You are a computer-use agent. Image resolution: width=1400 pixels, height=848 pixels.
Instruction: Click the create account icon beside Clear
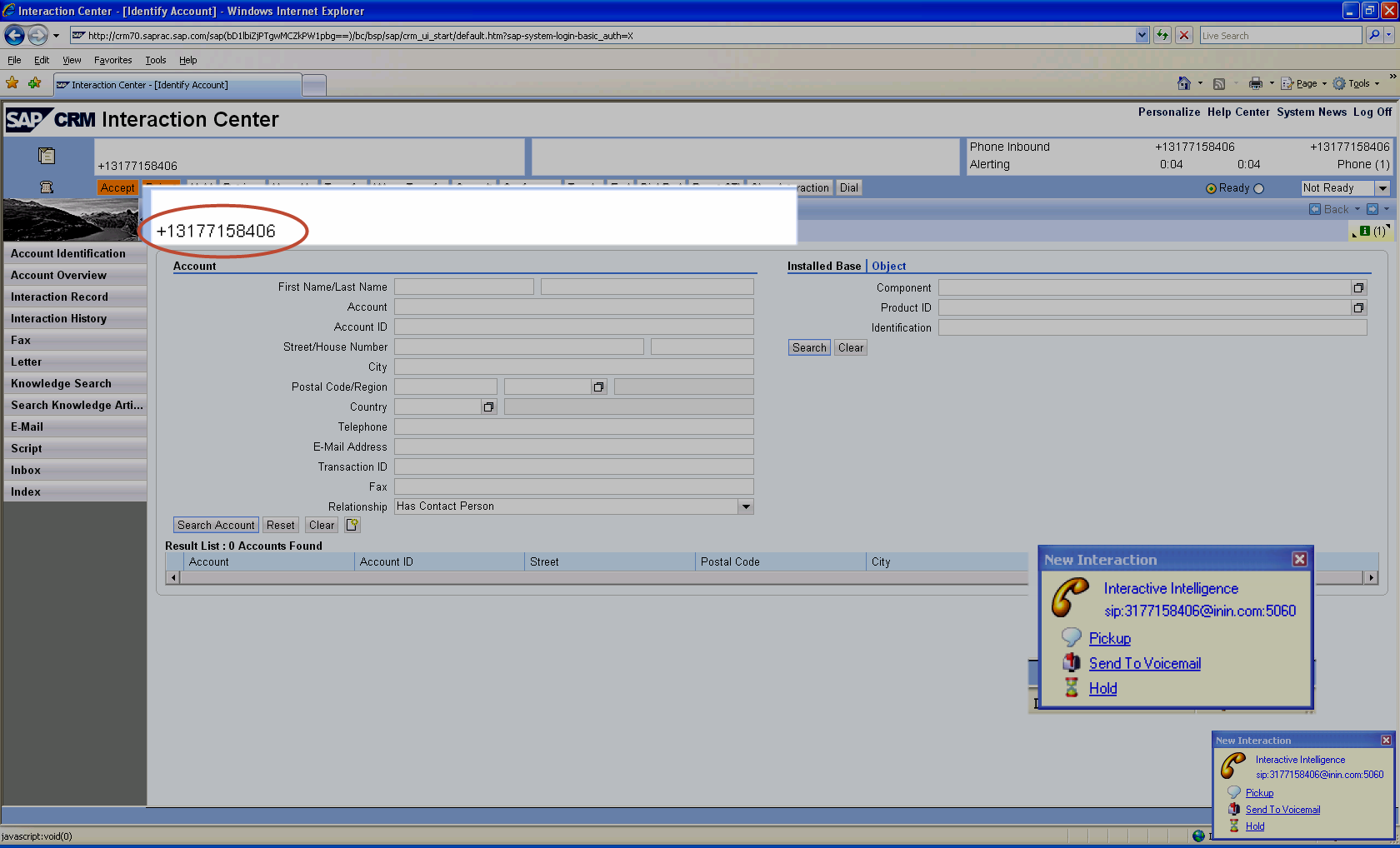(x=352, y=524)
